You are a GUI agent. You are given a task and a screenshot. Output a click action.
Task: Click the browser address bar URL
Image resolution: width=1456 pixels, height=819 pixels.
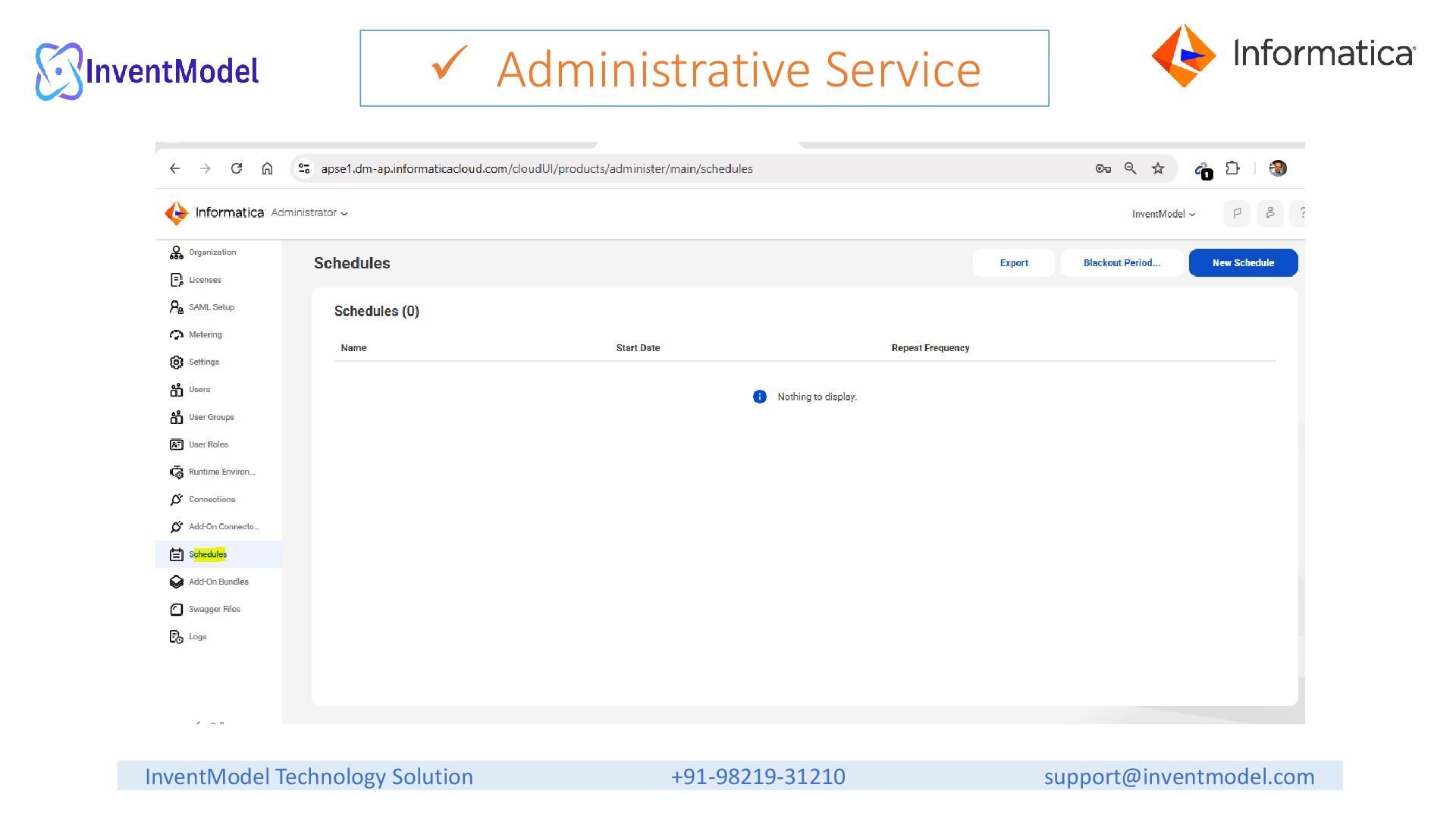pos(537,168)
